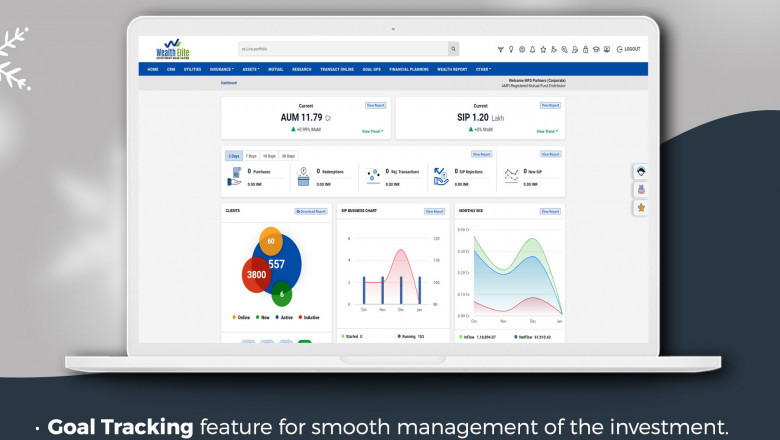Click Download Report in Clients panel
Screen dimensions: 780x440
(311, 211)
